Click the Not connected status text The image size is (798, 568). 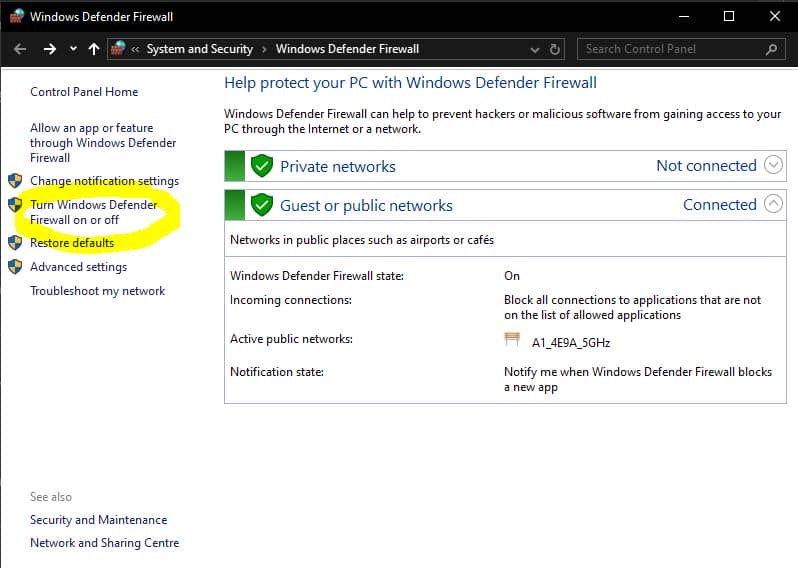coord(706,165)
